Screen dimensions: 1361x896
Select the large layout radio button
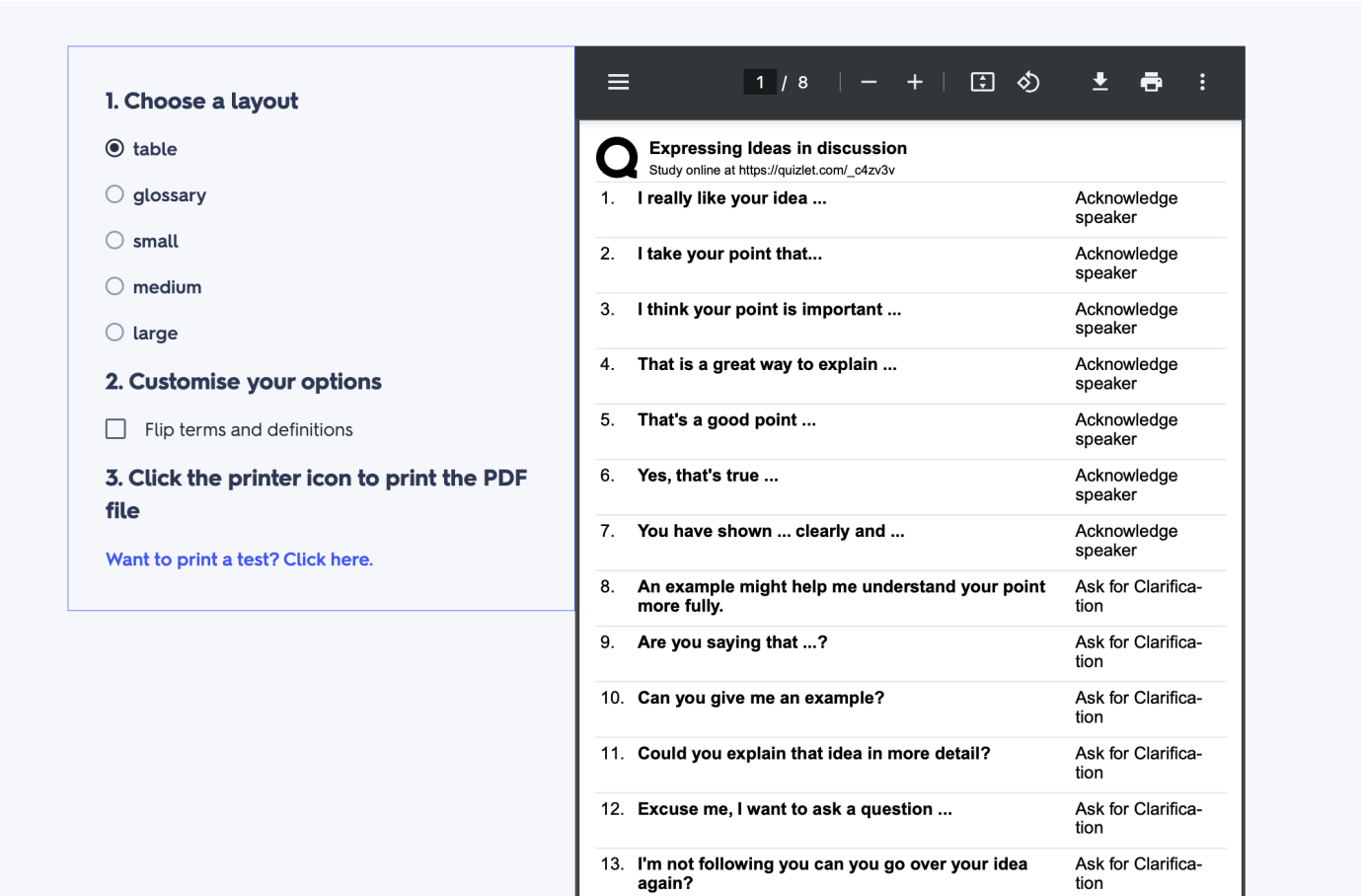(x=114, y=333)
